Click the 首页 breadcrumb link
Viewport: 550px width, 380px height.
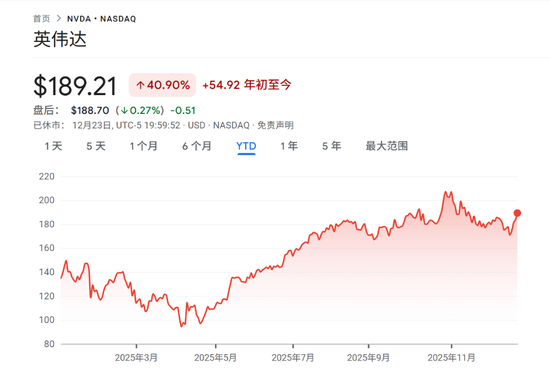click(x=42, y=19)
